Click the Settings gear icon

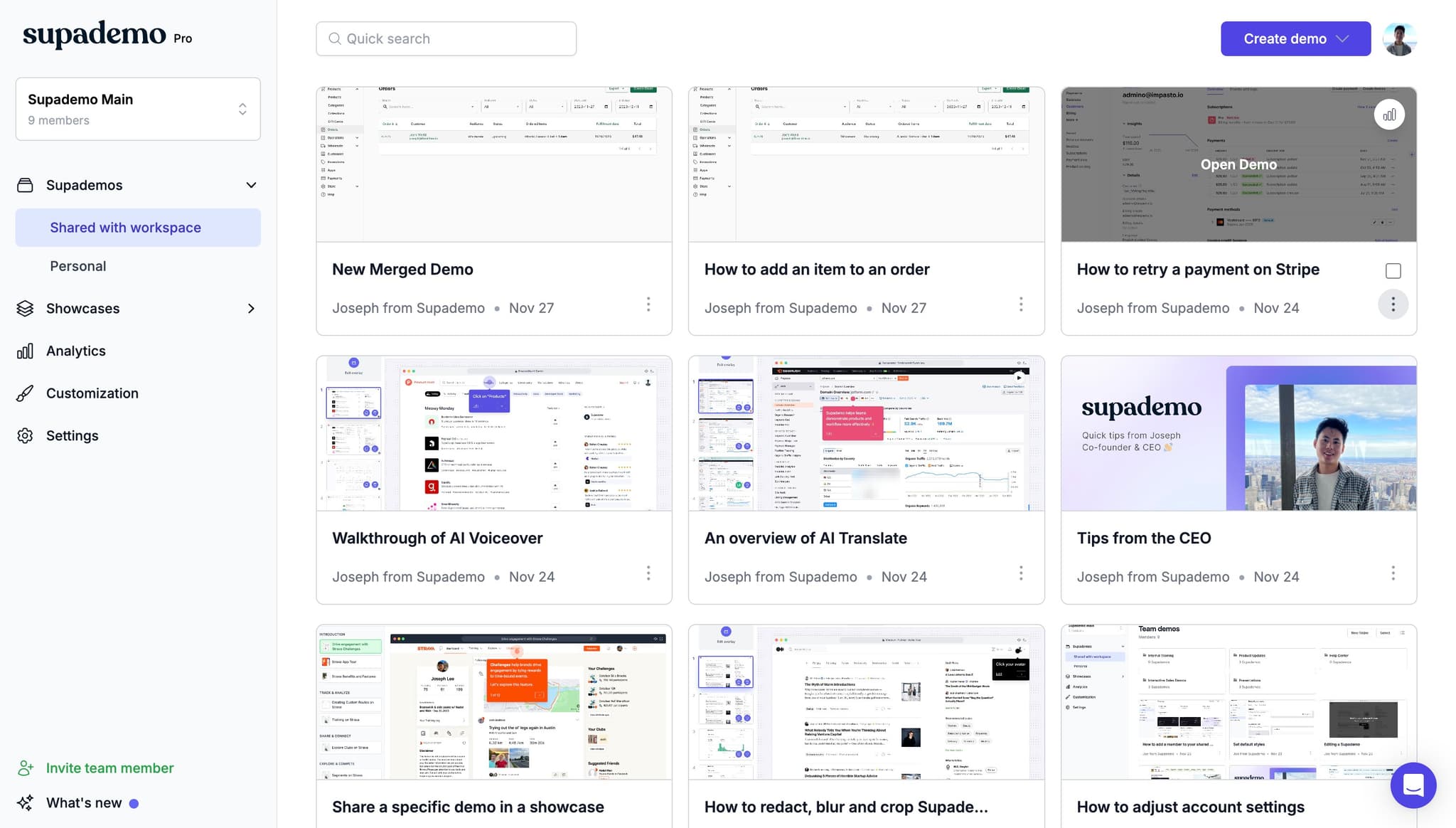(25, 435)
